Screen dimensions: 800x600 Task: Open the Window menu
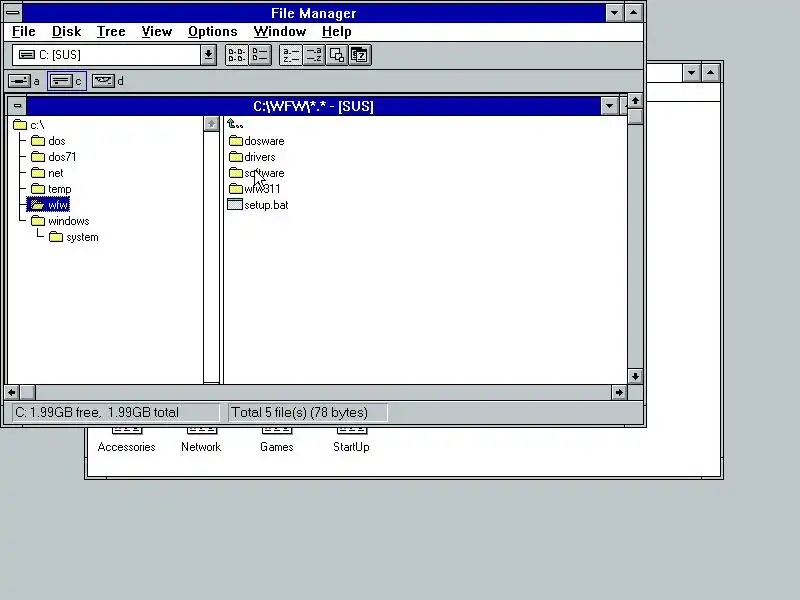280,32
